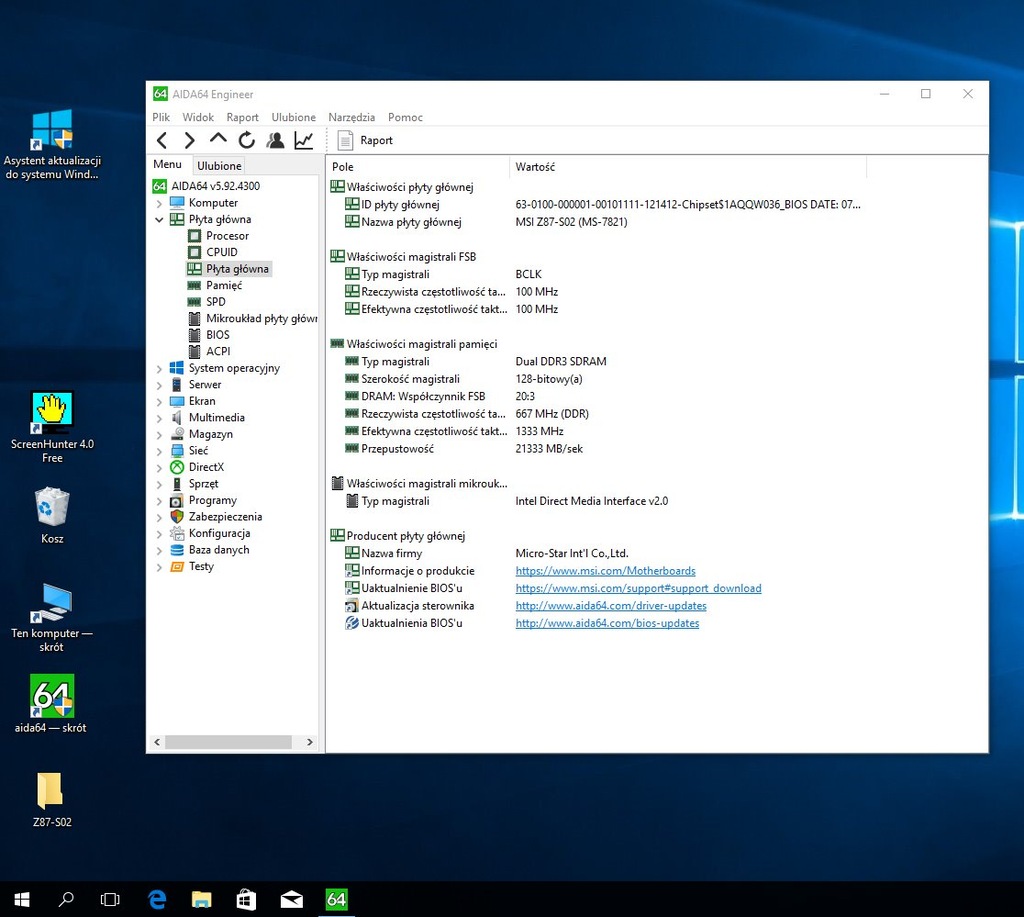Click the Zabezpieczenia shield icon
This screenshot has width=1024, height=917.
click(x=177, y=517)
